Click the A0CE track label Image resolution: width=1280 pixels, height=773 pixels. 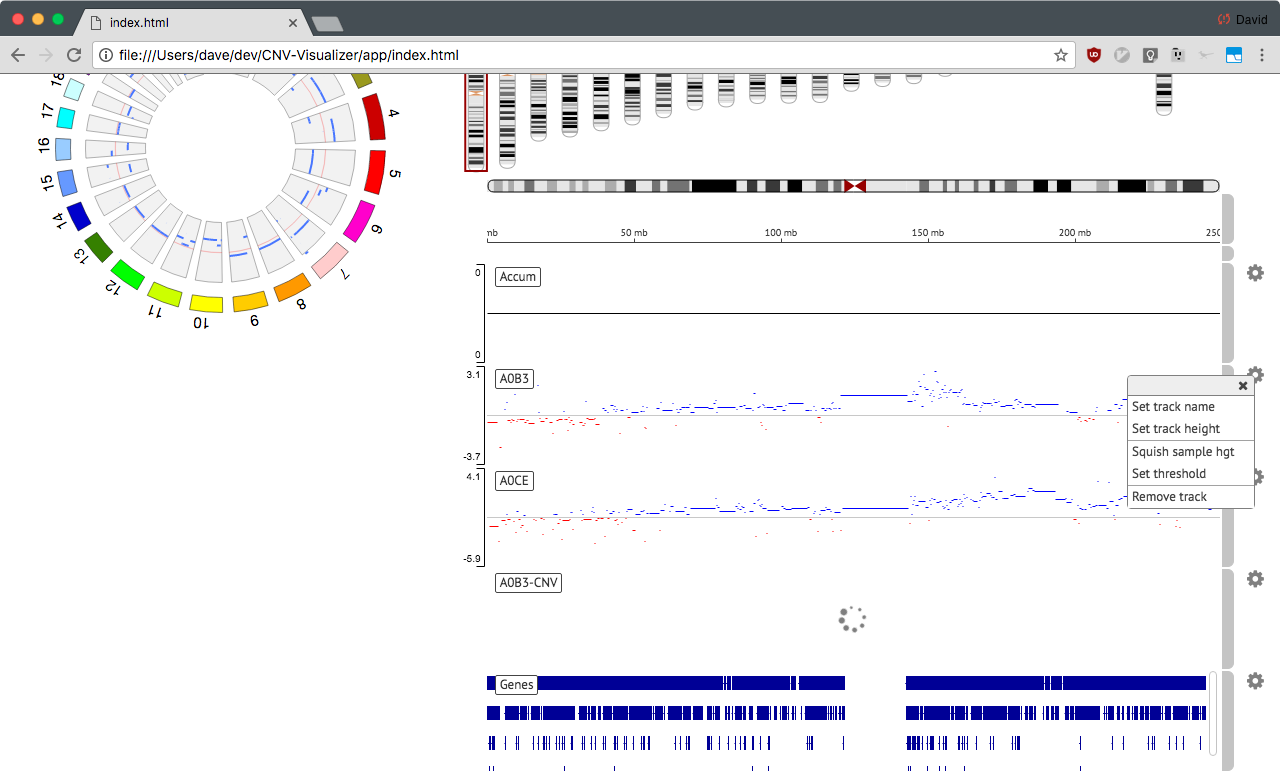514,481
